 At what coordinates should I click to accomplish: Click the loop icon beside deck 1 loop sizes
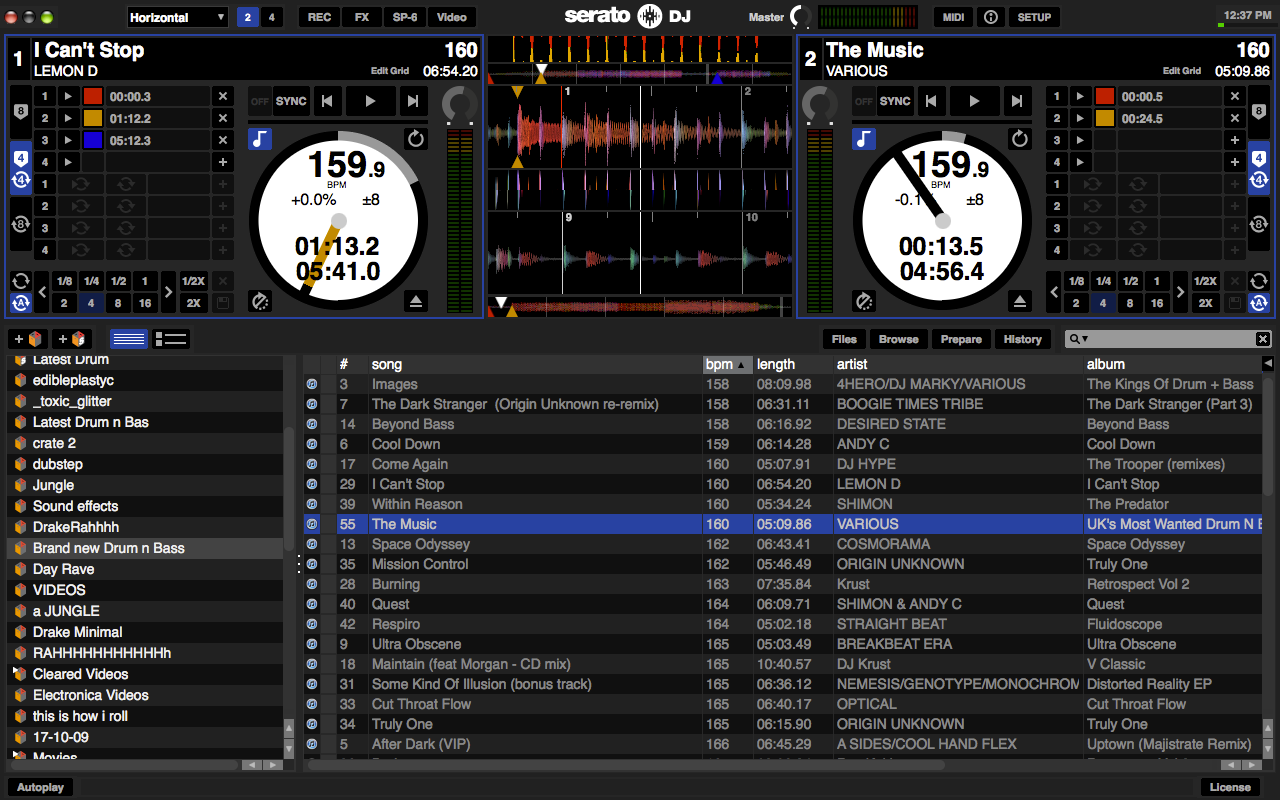21,281
